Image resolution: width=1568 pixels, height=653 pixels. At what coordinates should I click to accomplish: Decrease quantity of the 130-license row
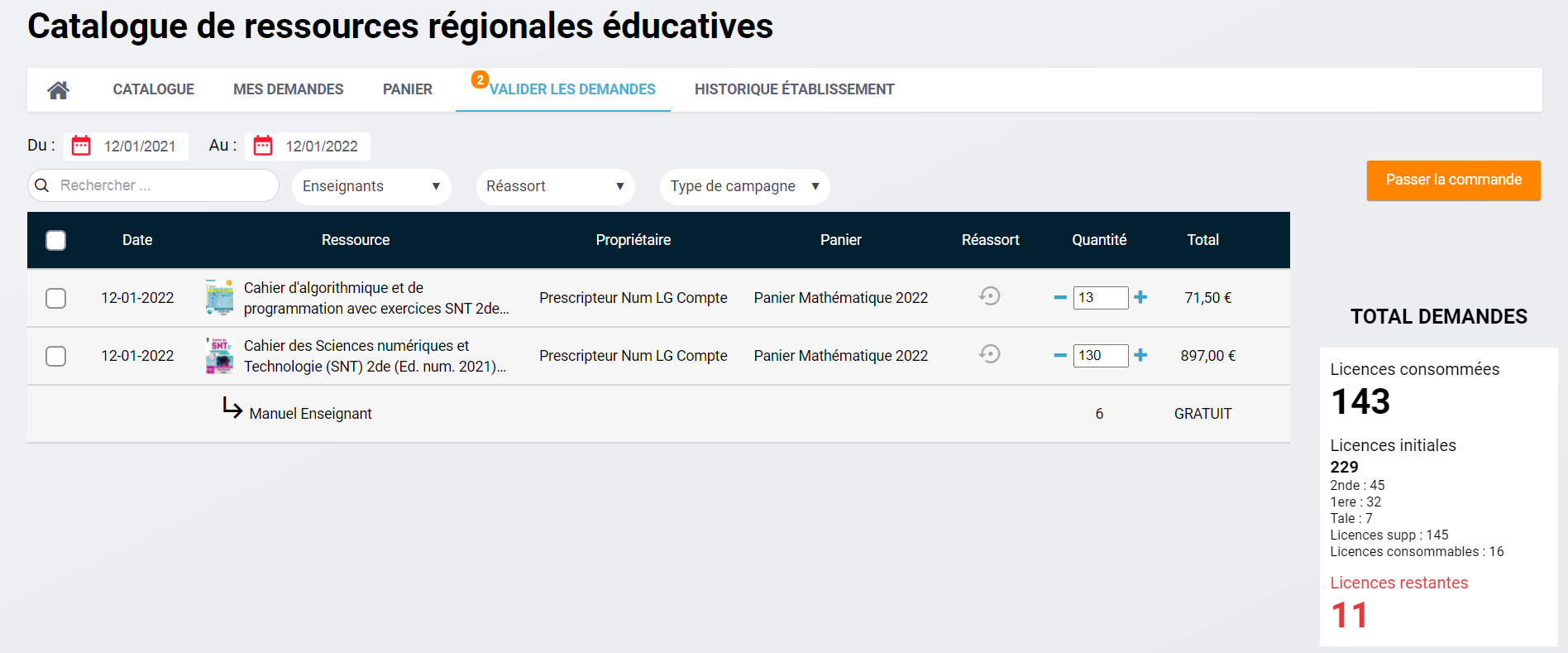pos(1059,355)
